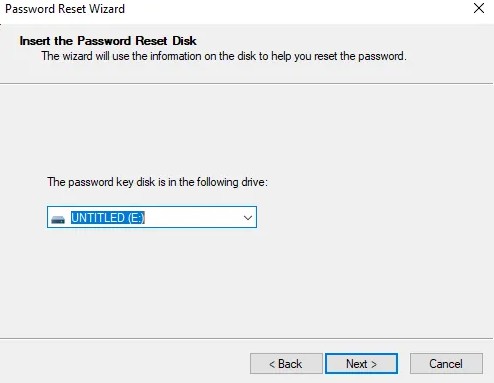The width and height of the screenshot is (494, 383).
Task: Expand the drive selection dropdown arrow
Action: [x=248, y=218]
